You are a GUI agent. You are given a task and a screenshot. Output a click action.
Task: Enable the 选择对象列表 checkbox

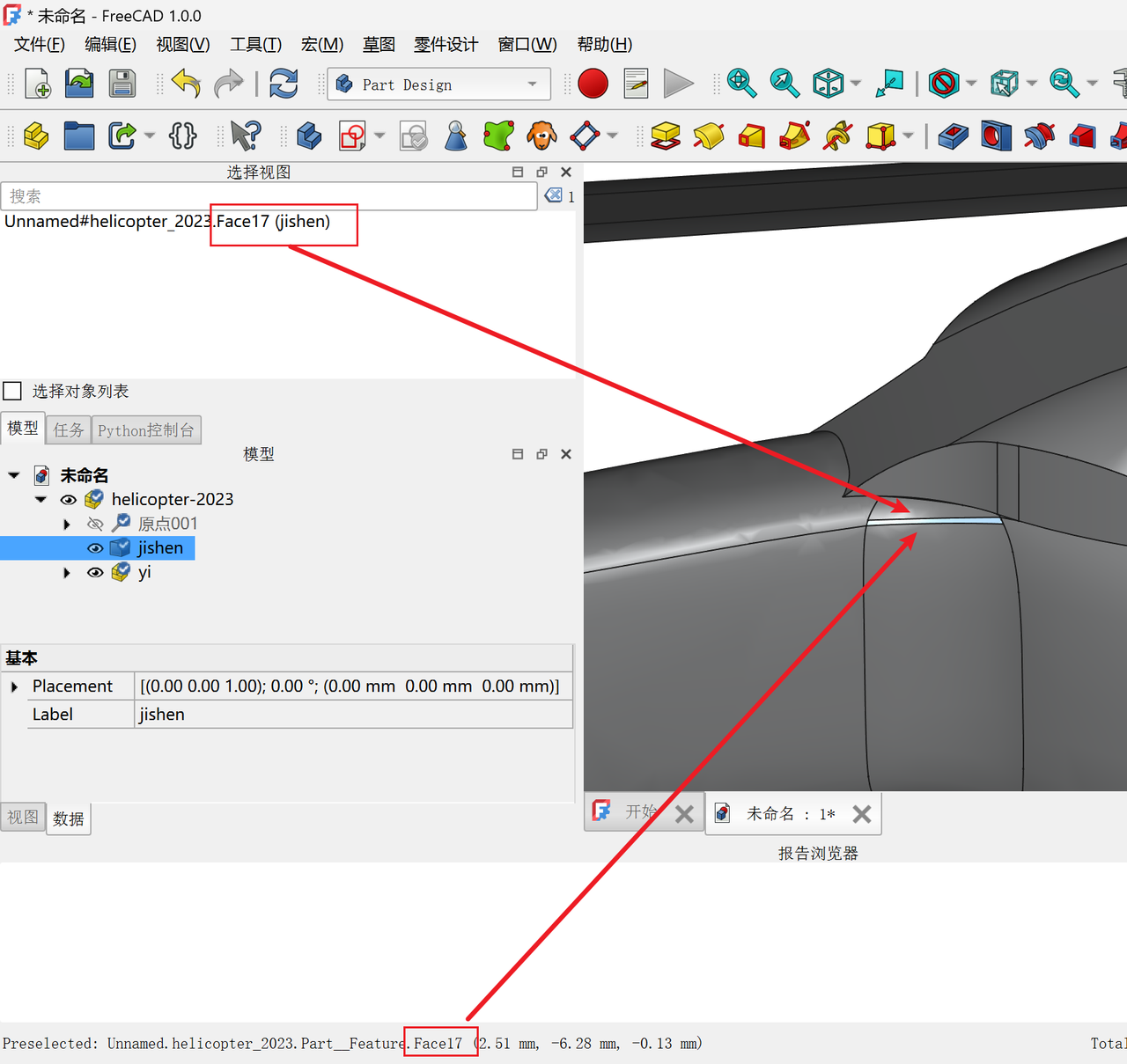point(13,391)
